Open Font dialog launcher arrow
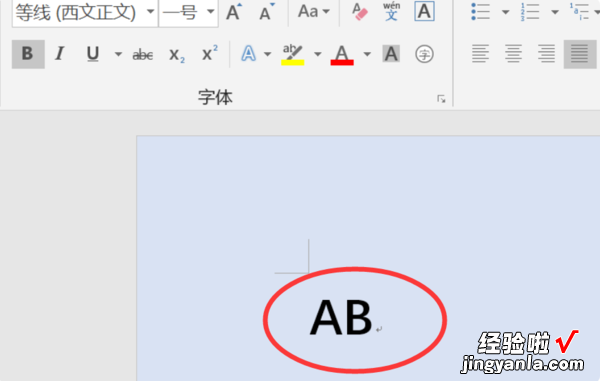 click(x=441, y=99)
